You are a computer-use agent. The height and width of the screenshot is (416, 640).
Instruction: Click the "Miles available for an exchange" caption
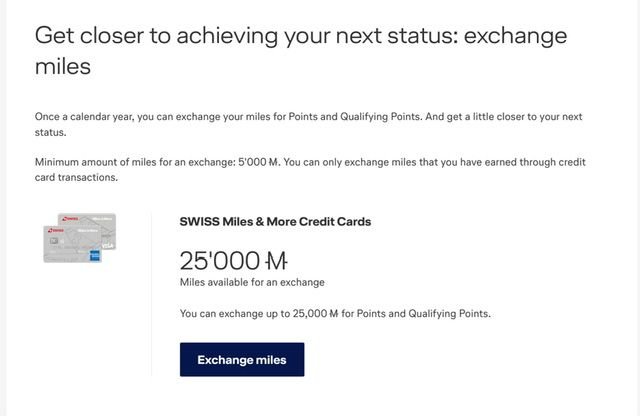(x=252, y=282)
